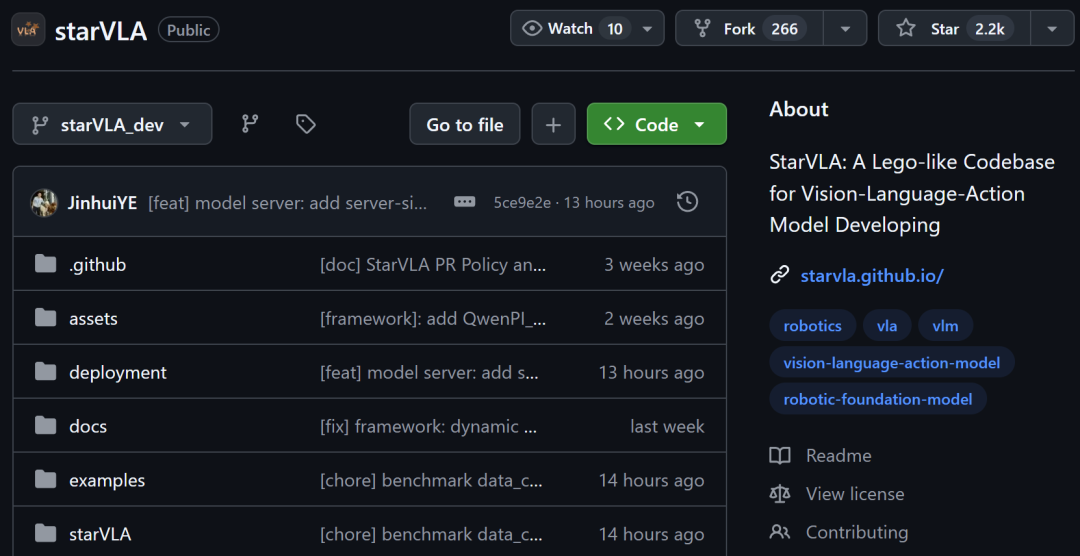Open the starVLA_dev branch selector
Image resolution: width=1080 pixels, height=556 pixels.
pyautogui.click(x=112, y=124)
